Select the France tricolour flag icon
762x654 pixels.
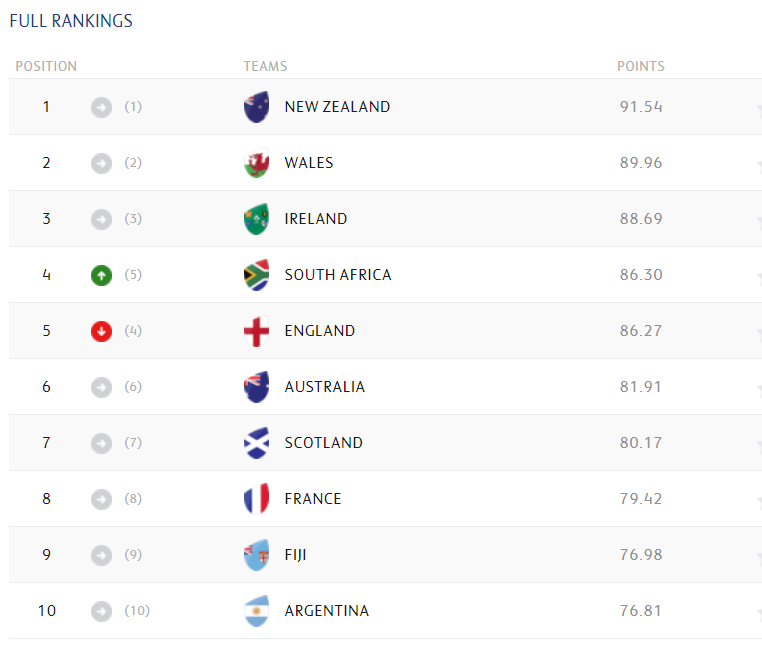coord(257,499)
